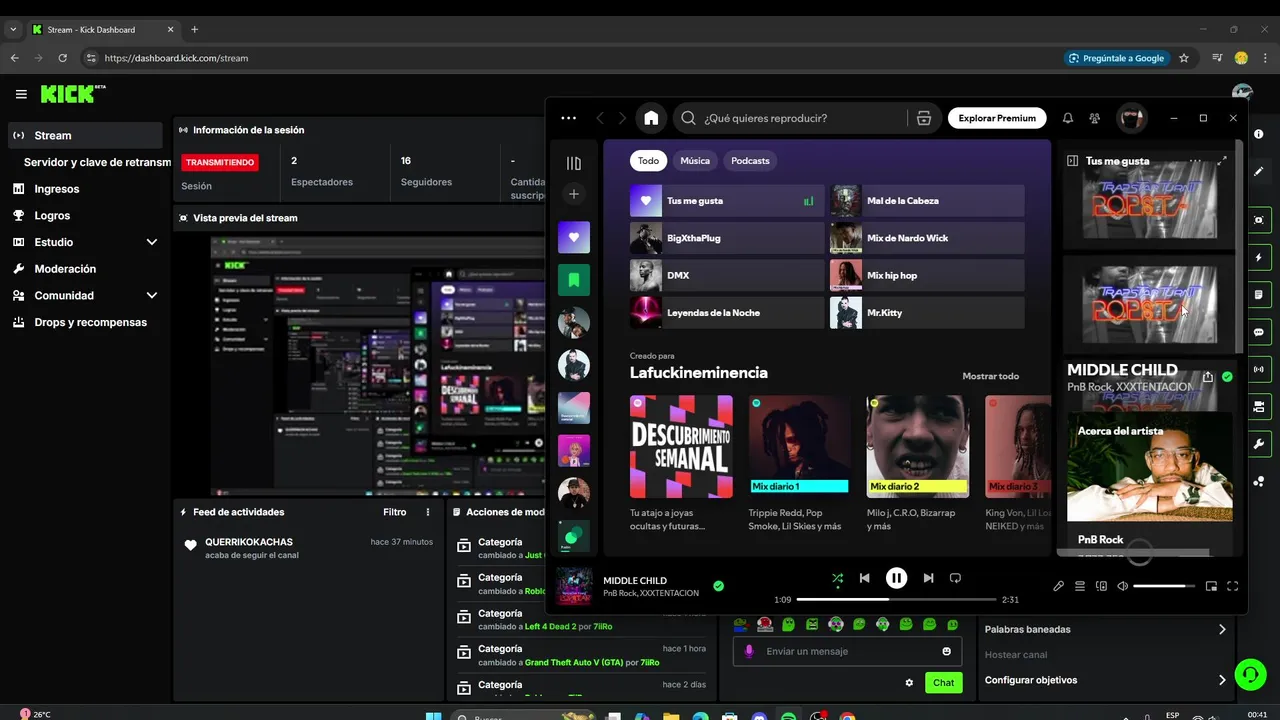Viewport: 1280px width, 720px height.
Task: Open Discord from the Windows taskbar
Action: (759, 716)
